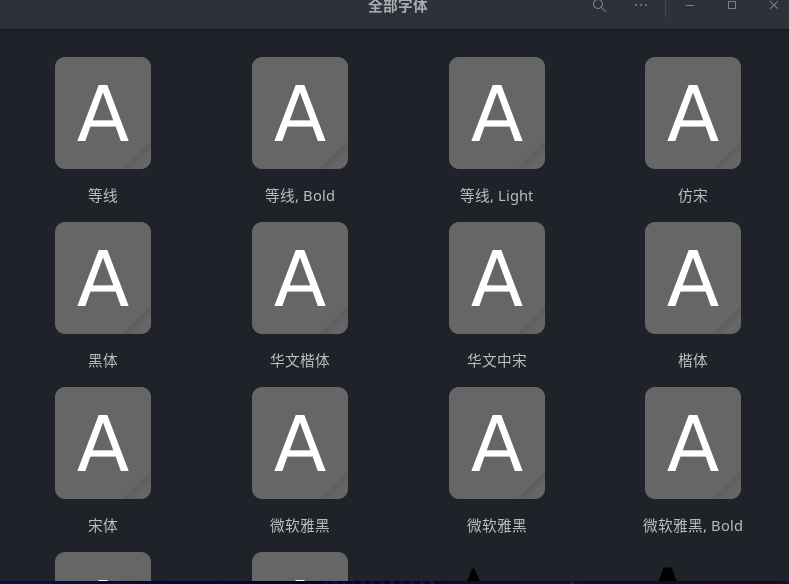Click the 宋体 font name text

point(103,526)
